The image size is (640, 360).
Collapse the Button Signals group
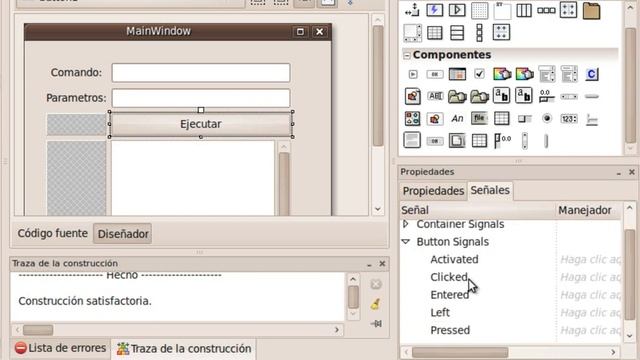point(406,242)
